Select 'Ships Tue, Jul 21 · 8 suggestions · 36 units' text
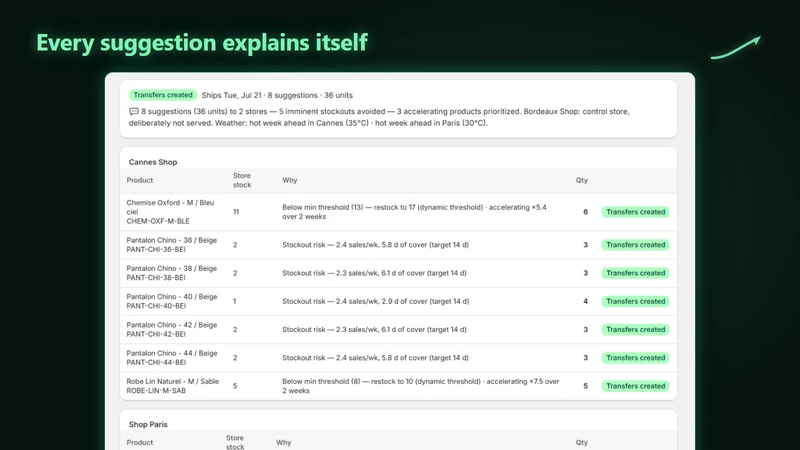The image size is (800, 450). (x=277, y=95)
